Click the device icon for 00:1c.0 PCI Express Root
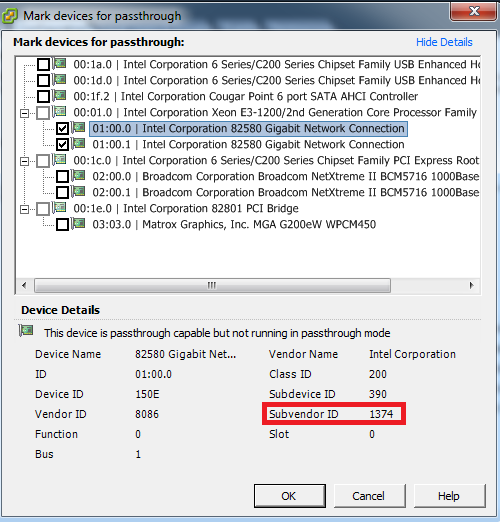This screenshot has height=522, width=500. pyautogui.click(x=60, y=159)
